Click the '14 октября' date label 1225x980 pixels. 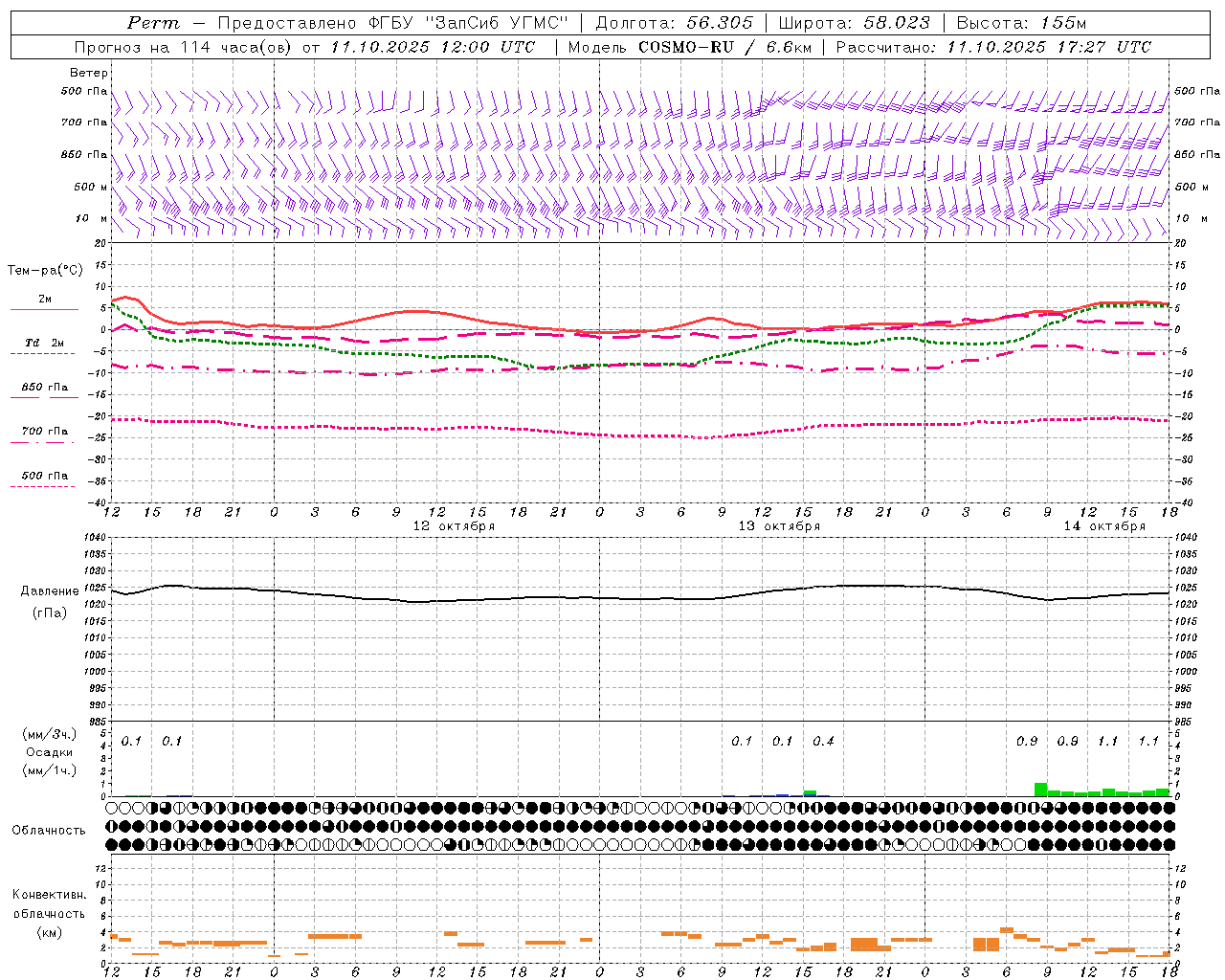tap(1104, 526)
